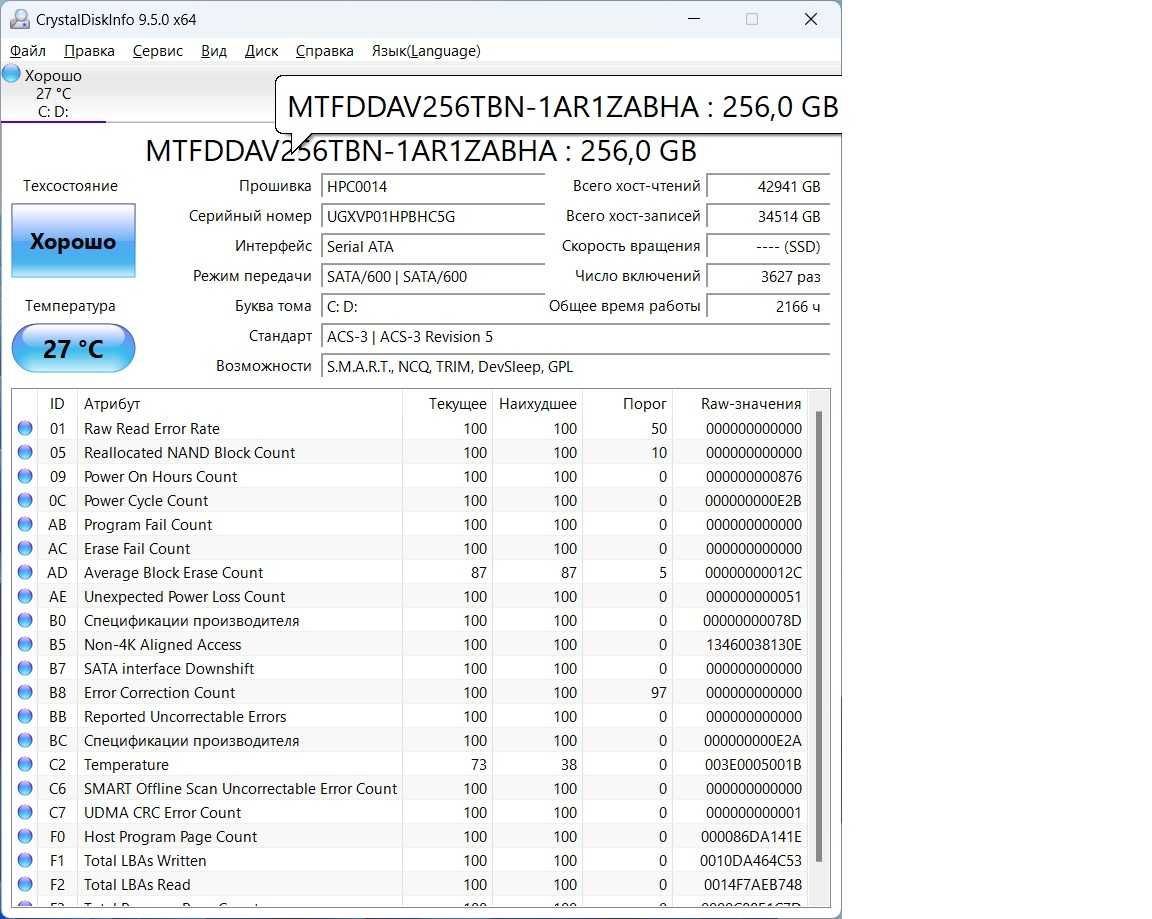
Task: Click the Возможности field with S.M.A.R.T., NCQ
Action: [575, 367]
